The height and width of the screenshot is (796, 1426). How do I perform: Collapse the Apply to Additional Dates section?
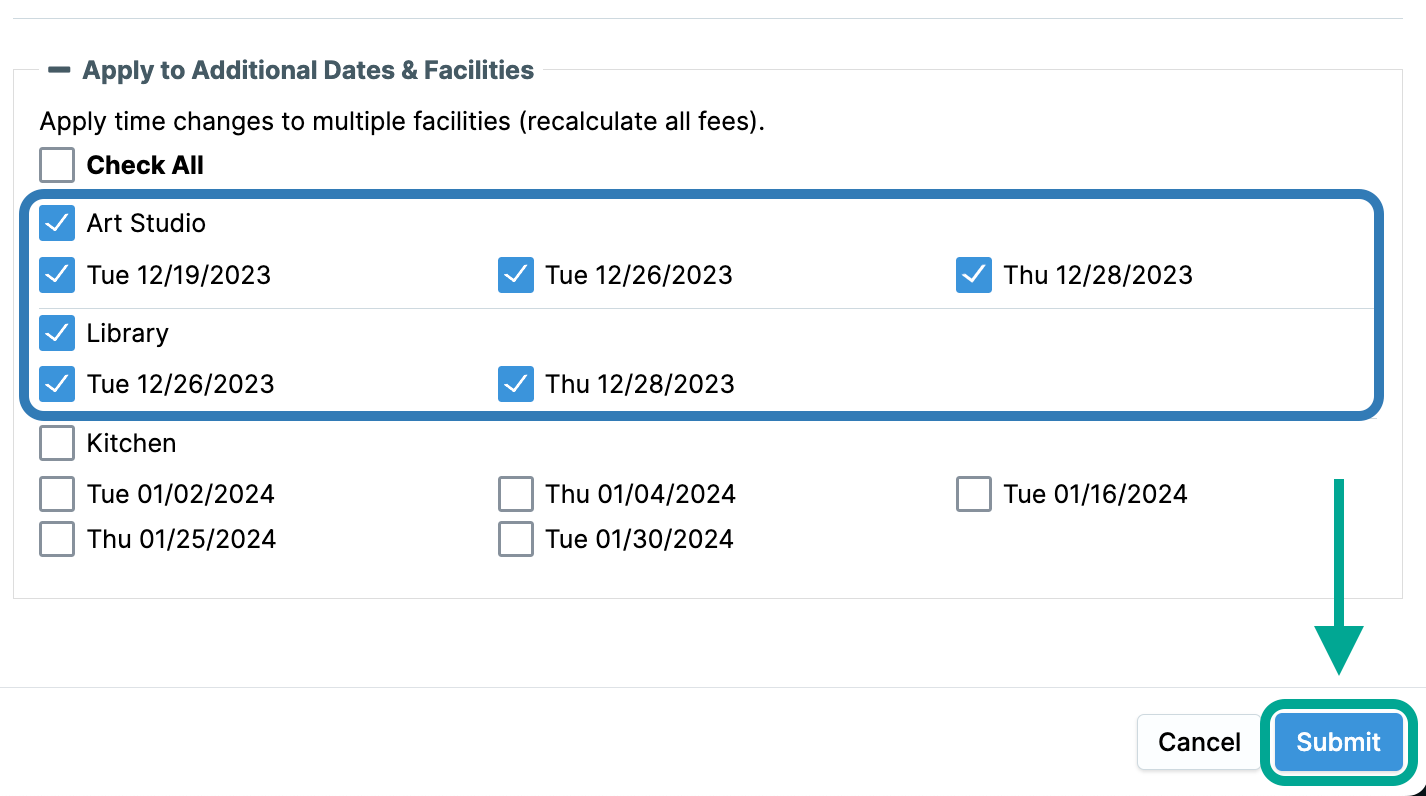(x=60, y=70)
